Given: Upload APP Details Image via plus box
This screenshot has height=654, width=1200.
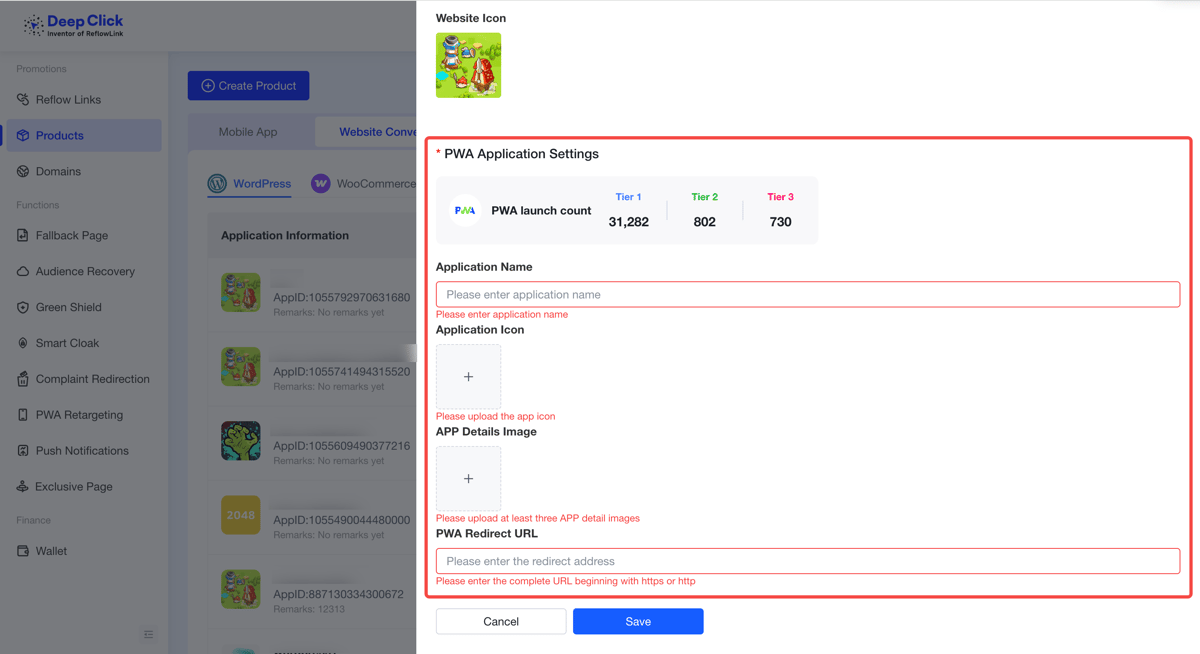Looking at the screenshot, I should pyautogui.click(x=468, y=479).
